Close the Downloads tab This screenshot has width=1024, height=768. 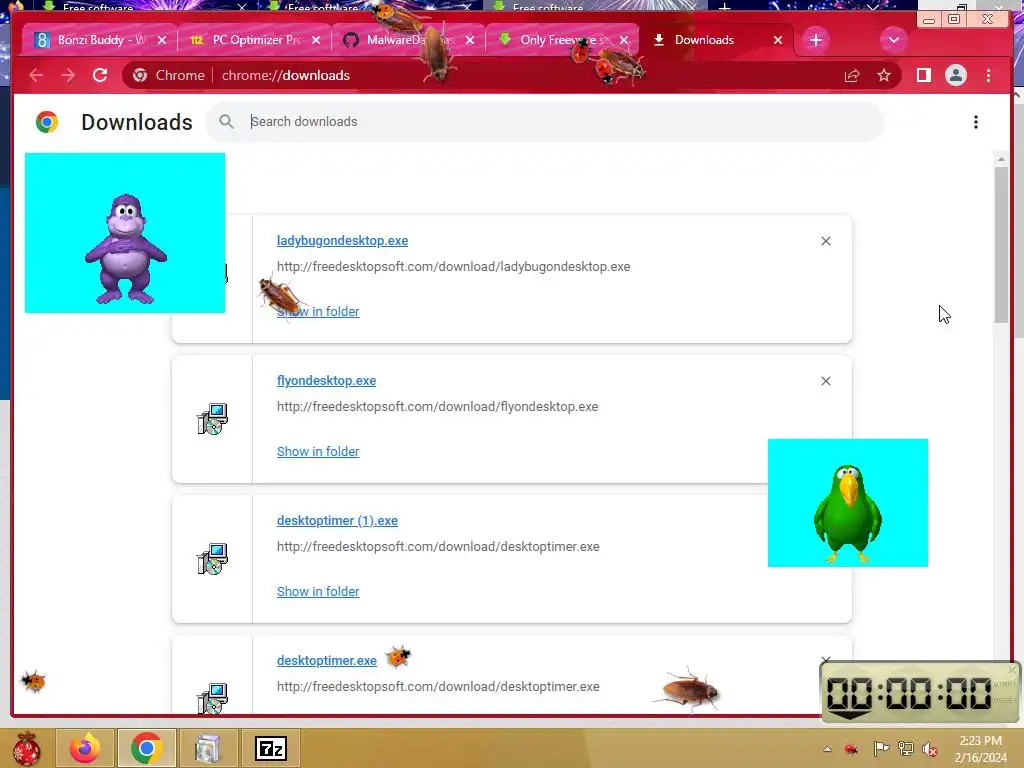click(x=778, y=40)
